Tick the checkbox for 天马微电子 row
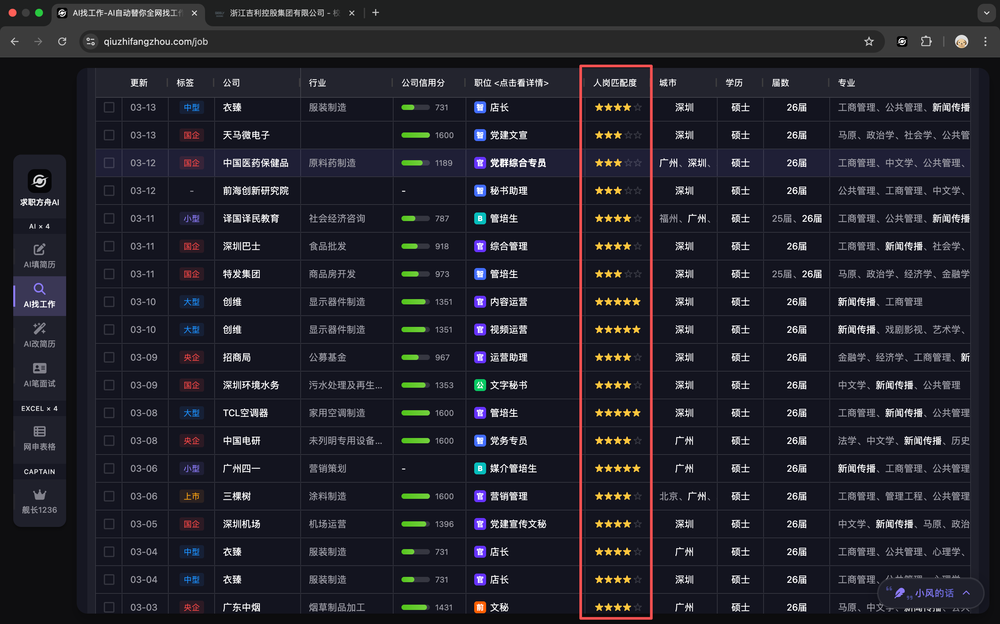 pos(109,135)
